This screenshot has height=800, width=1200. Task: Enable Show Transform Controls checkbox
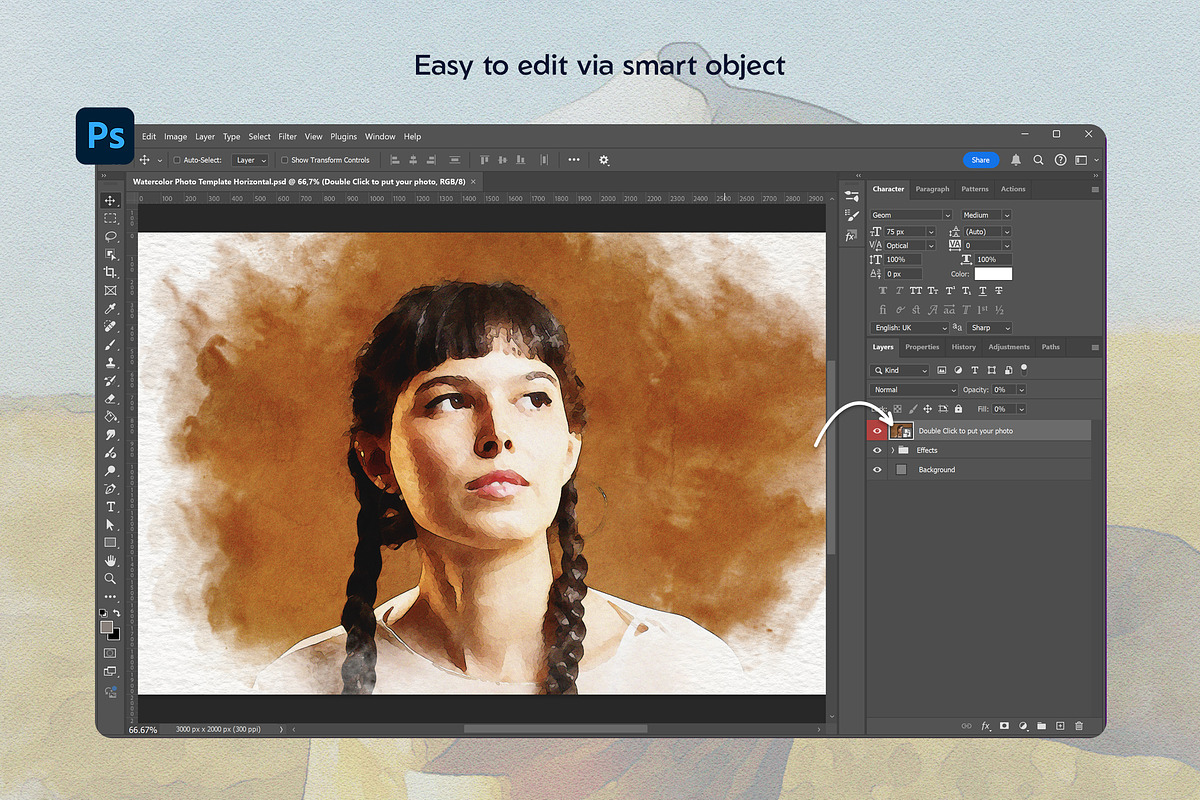pos(284,160)
